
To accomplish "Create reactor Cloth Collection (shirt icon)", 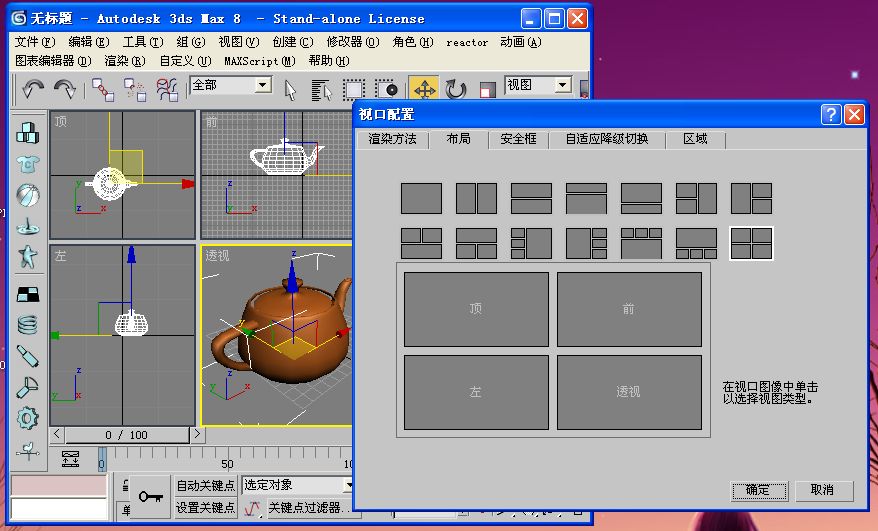I will click(27, 165).
